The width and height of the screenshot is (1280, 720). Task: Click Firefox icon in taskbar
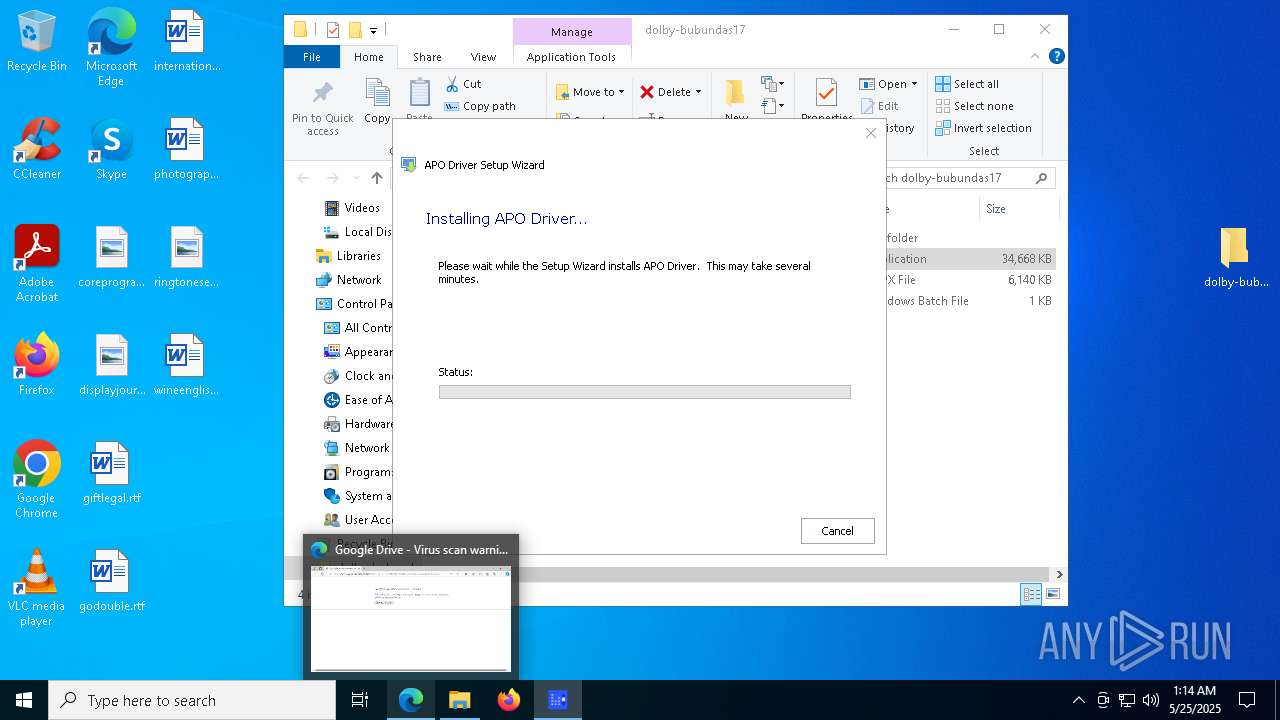tap(509, 700)
